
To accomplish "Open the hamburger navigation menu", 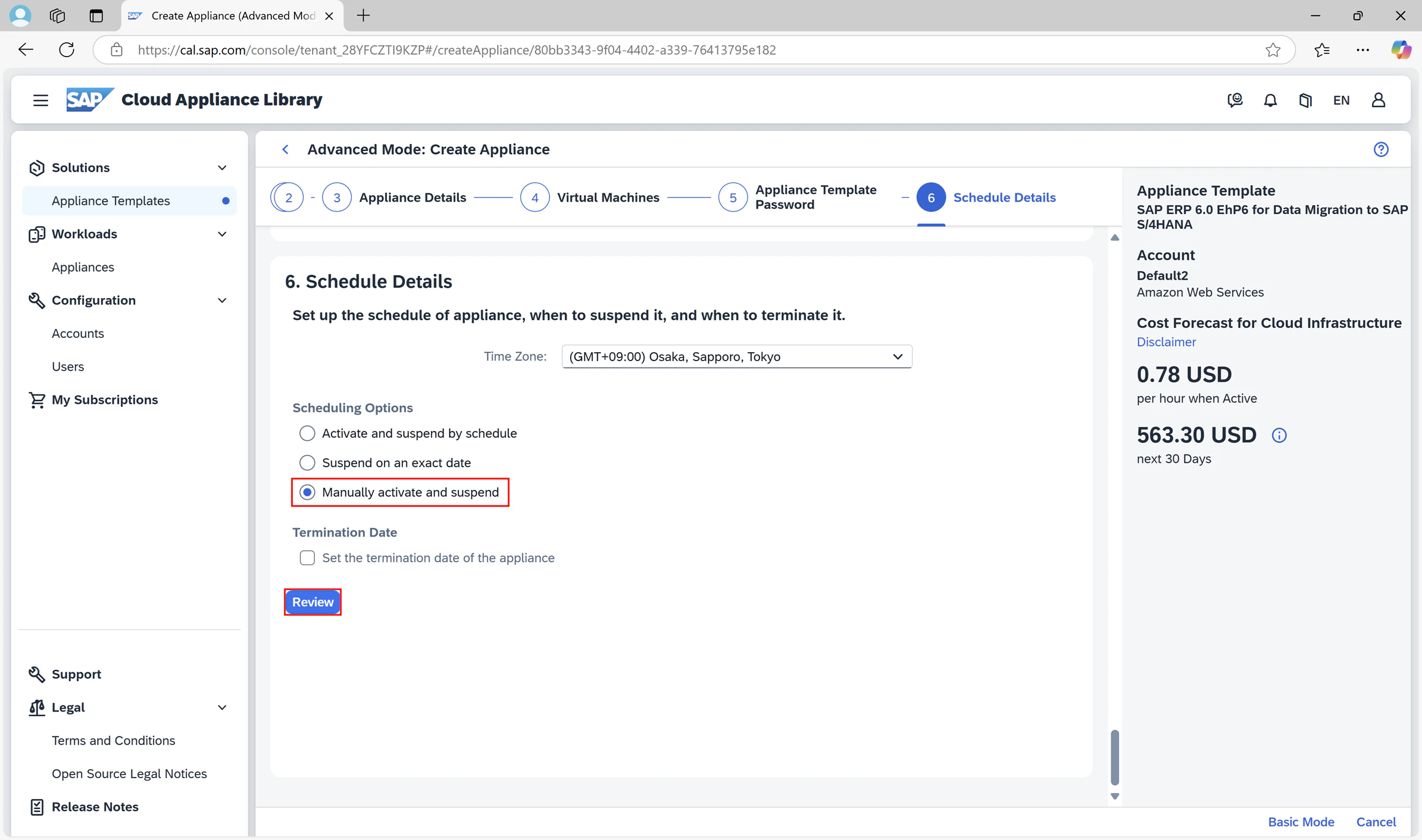I will point(40,100).
